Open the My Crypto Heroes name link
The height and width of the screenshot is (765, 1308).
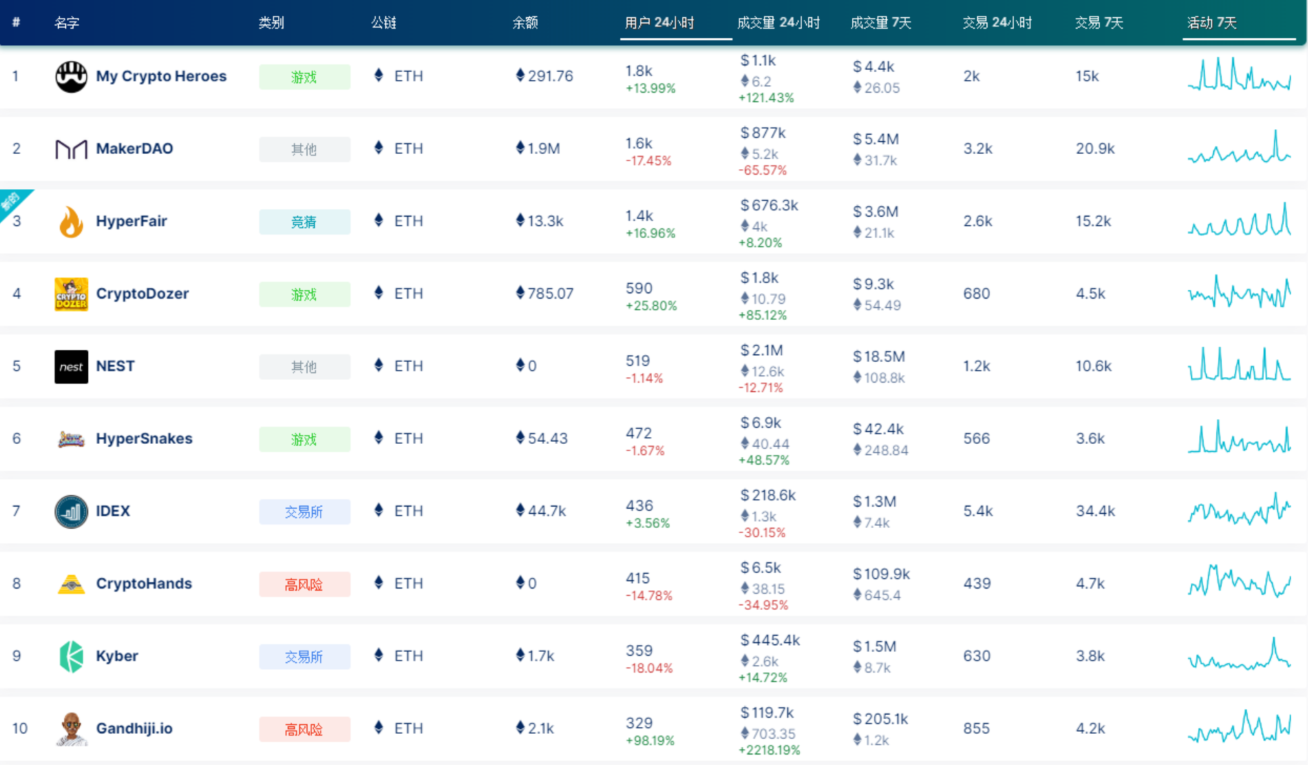coord(161,76)
